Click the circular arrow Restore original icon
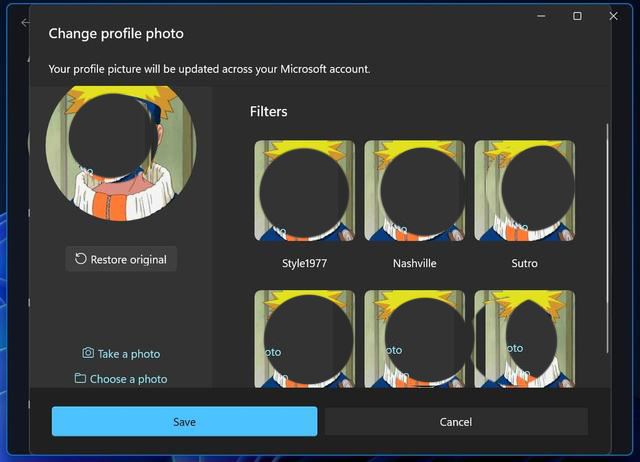 pyautogui.click(x=81, y=259)
